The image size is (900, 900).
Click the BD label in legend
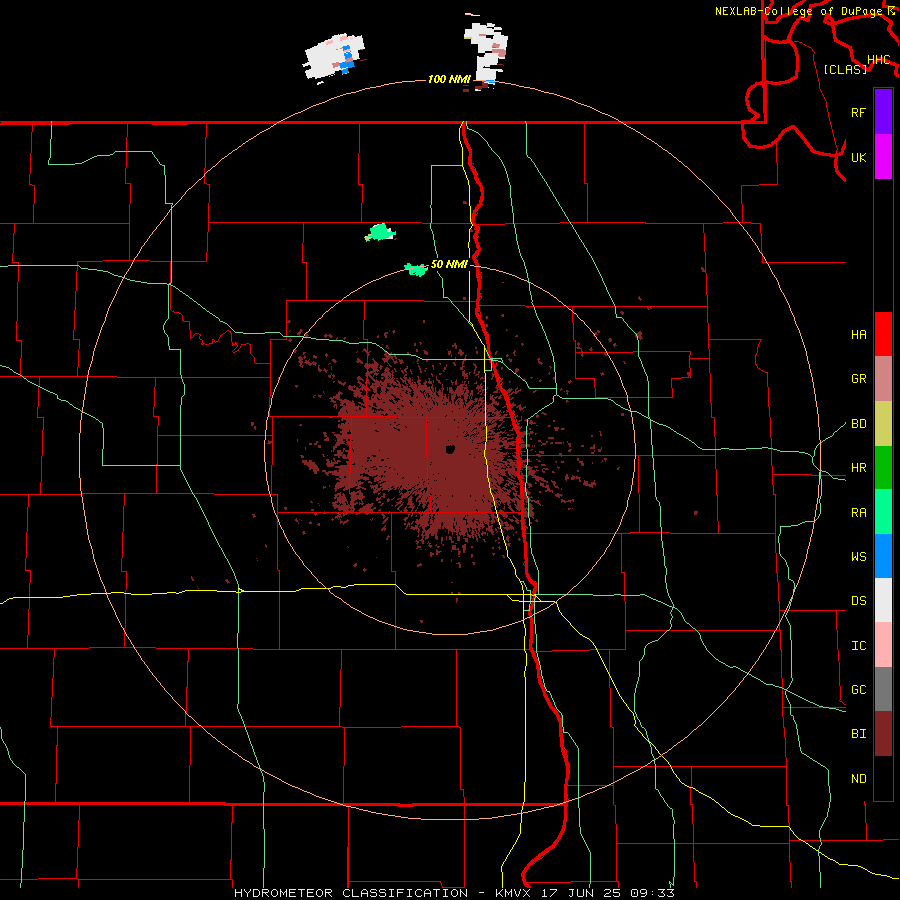858,424
